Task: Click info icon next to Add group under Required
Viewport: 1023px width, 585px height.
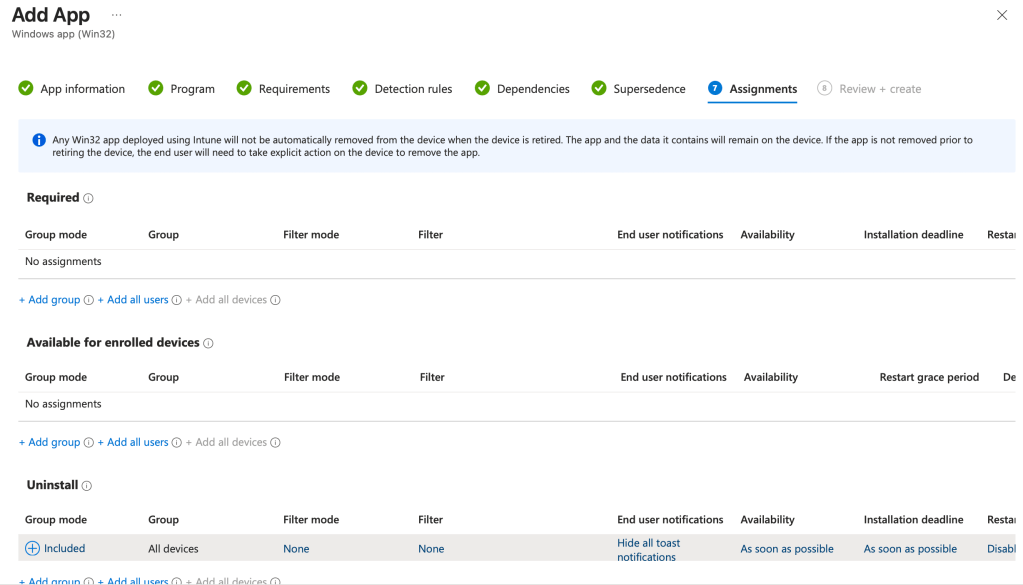Action: click(89, 300)
